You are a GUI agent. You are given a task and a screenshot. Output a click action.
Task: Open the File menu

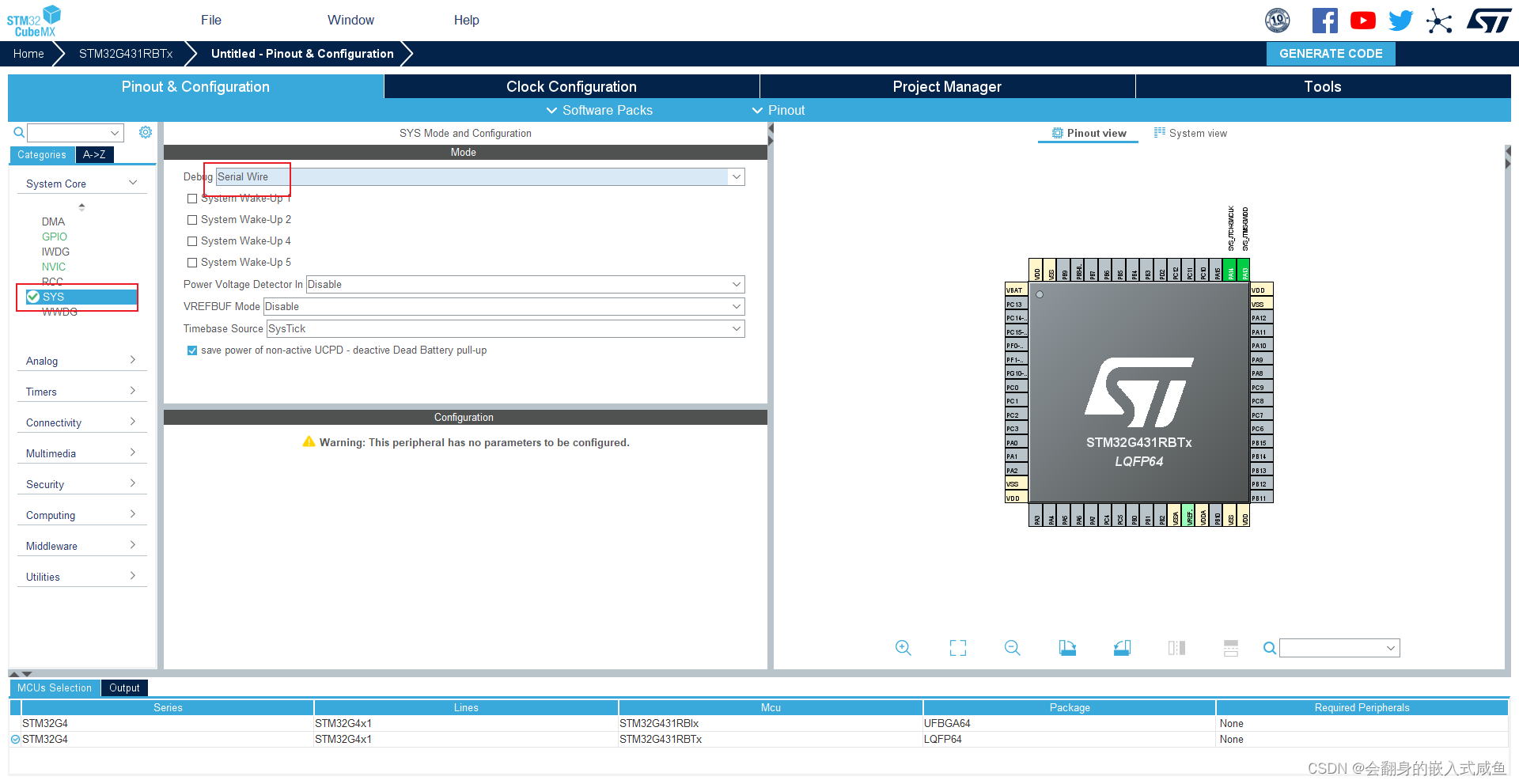[211, 21]
